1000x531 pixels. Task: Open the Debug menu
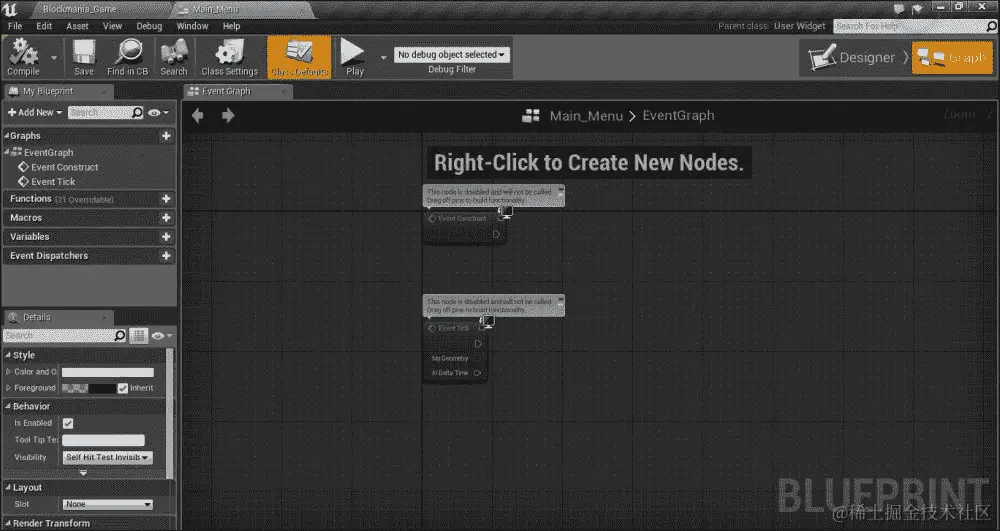(x=149, y=26)
